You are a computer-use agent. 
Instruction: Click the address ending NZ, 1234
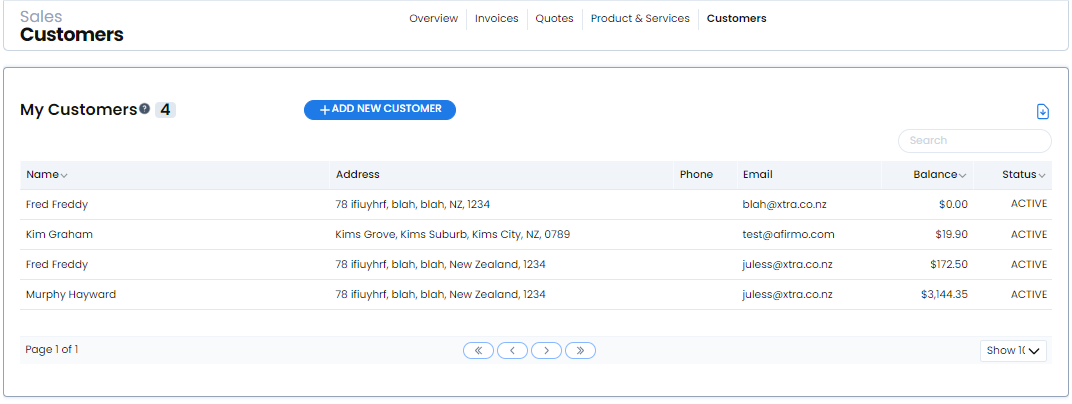[x=412, y=204]
